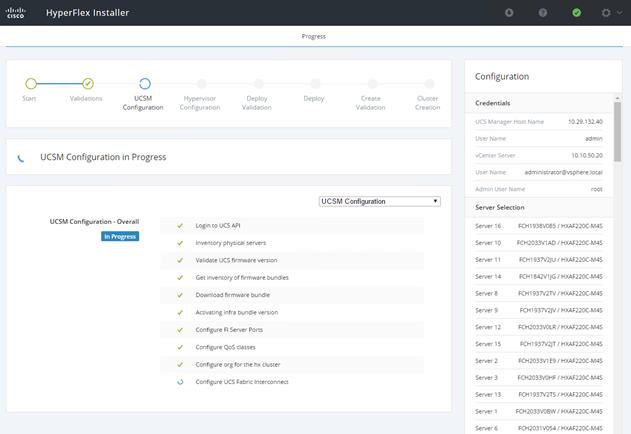Click the Validations step checkmark circle
Screen dimensions: 631x434
tap(88, 83)
